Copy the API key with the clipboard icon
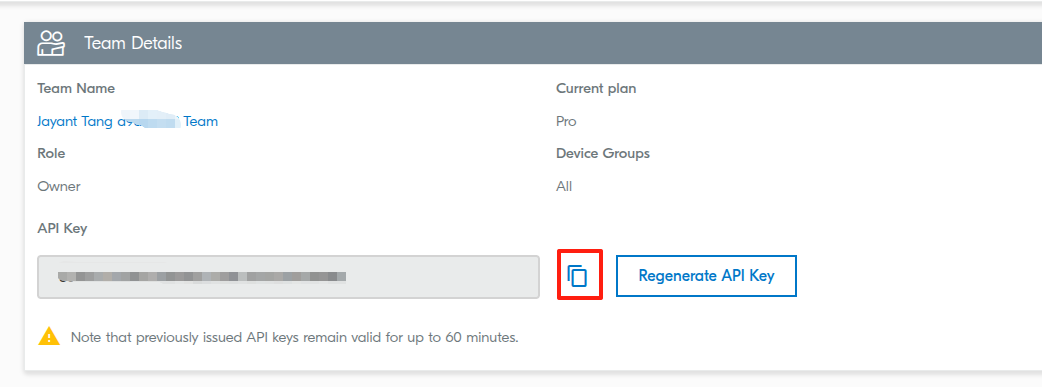Viewport: 1042px width, 387px height. (x=578, y=275)
